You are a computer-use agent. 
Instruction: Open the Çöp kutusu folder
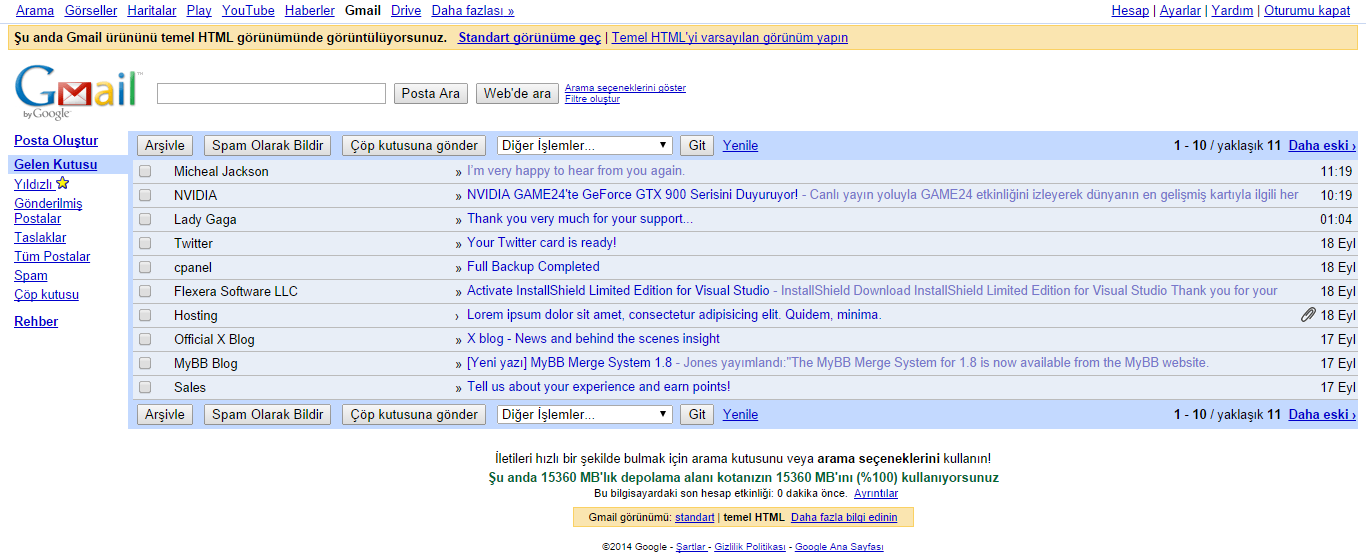coord(46,294)
